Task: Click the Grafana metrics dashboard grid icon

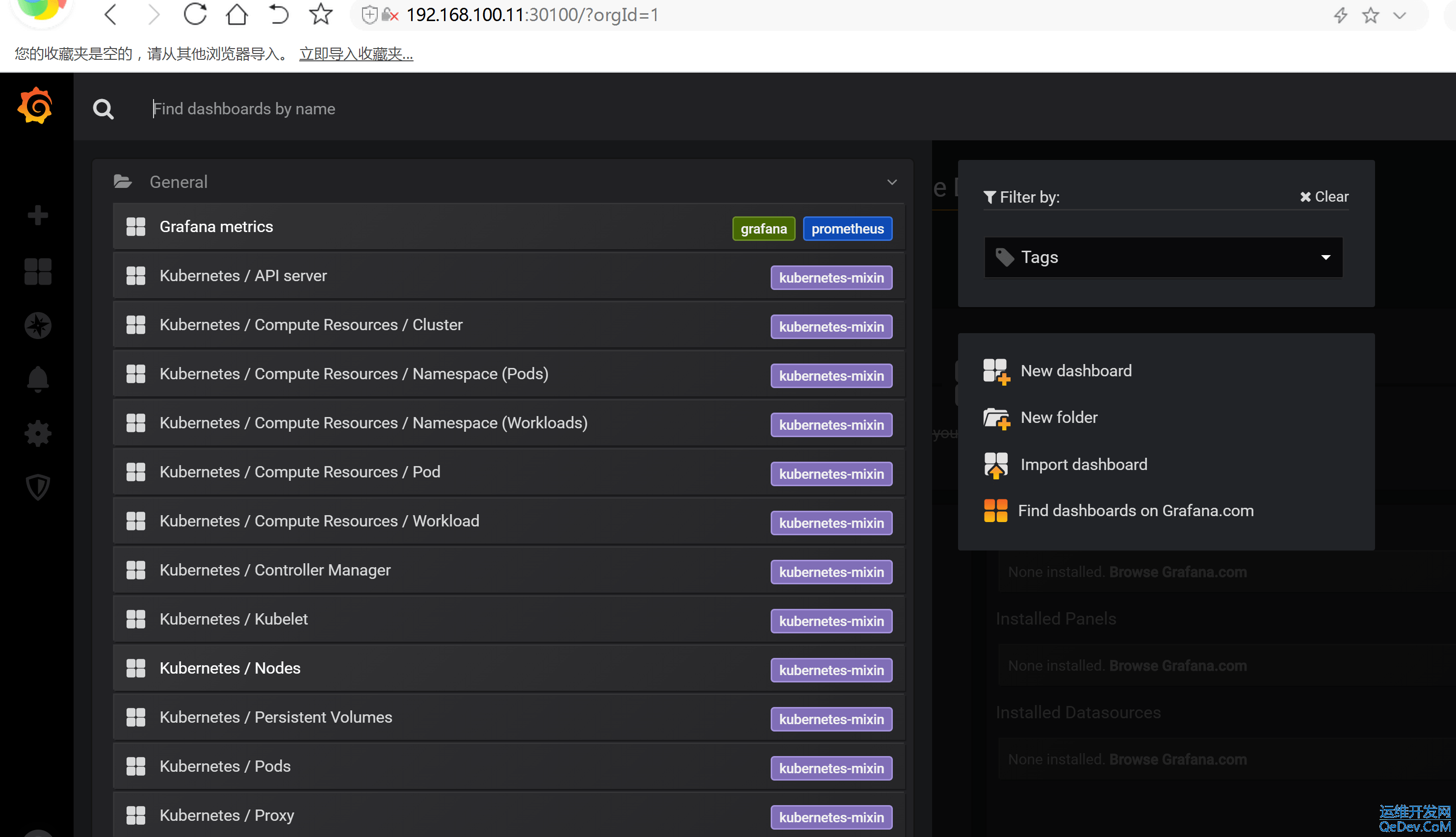Action: click(x=136, y=227)
